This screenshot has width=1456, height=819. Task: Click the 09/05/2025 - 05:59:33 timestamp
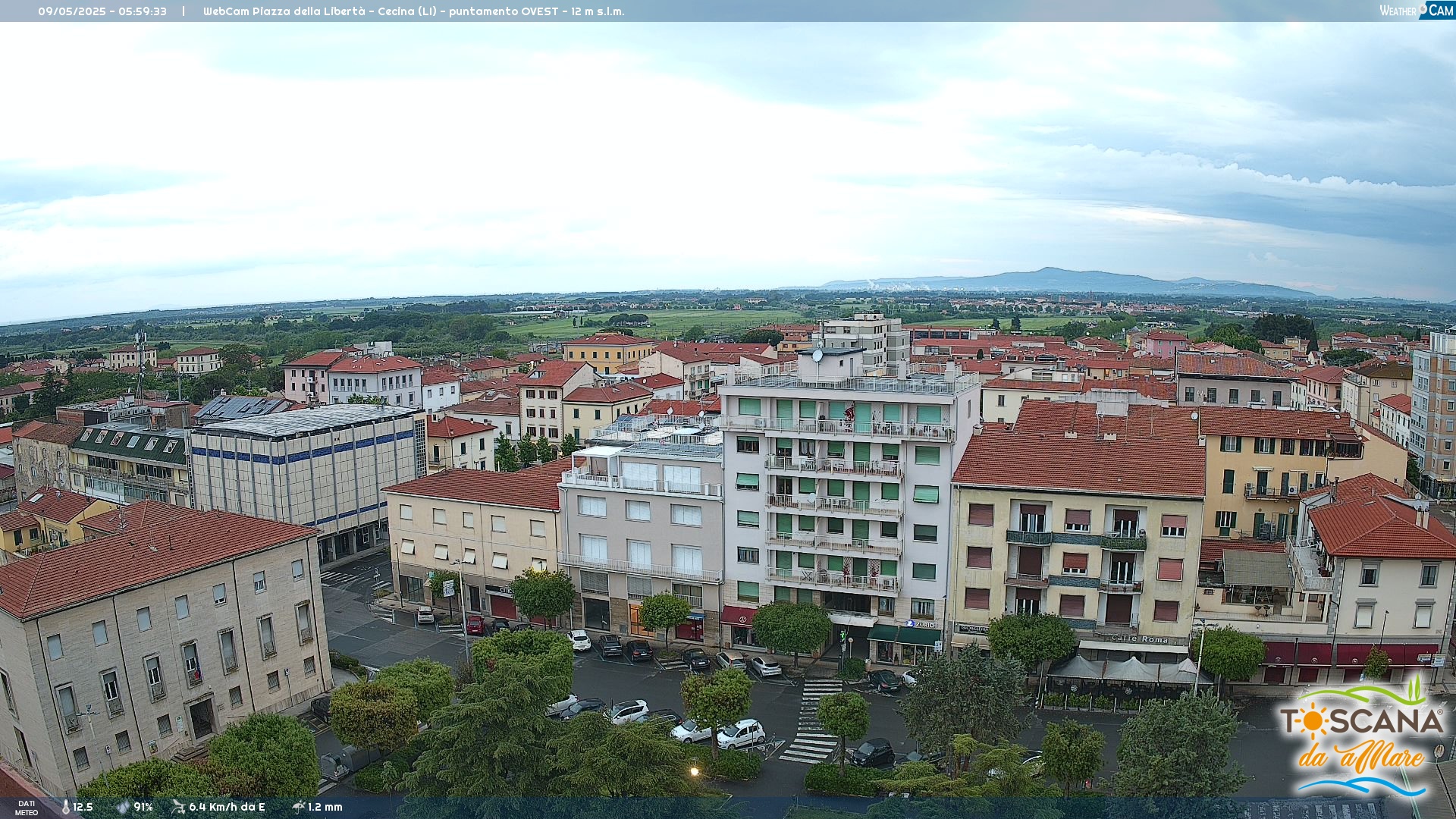[102, 11]
